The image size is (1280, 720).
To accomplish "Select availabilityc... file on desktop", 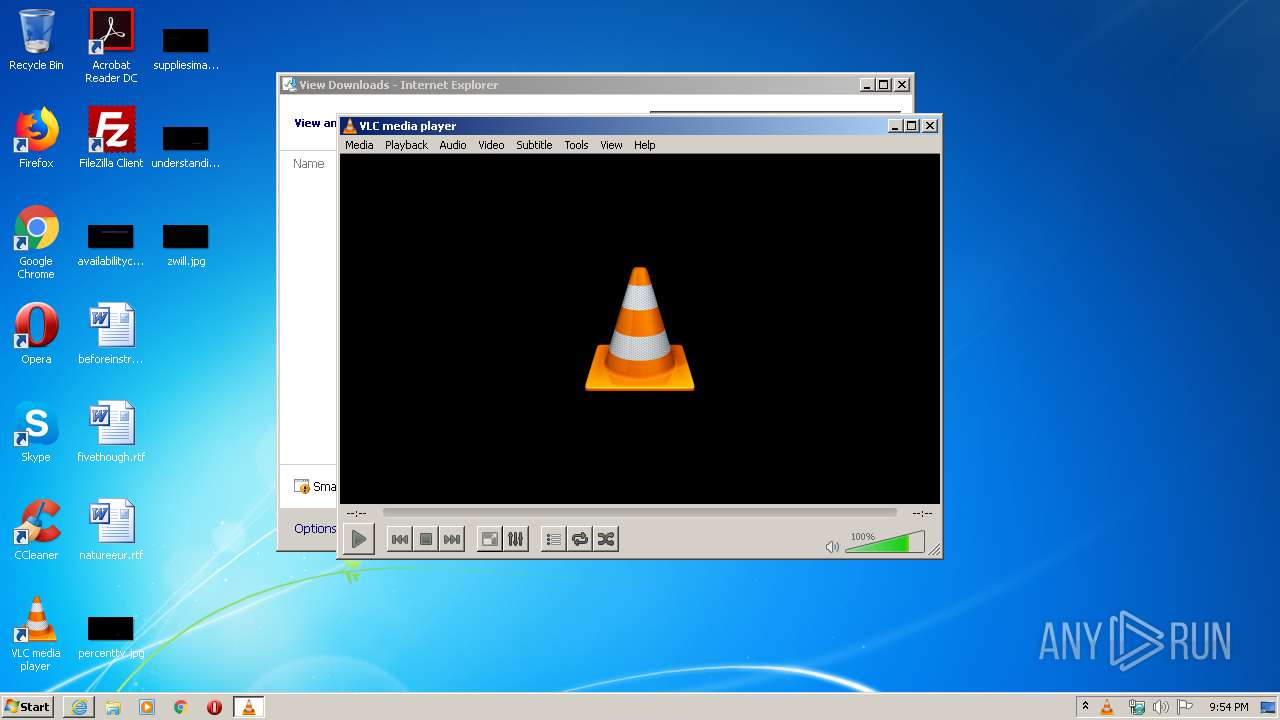I will [x=111, y=246].
